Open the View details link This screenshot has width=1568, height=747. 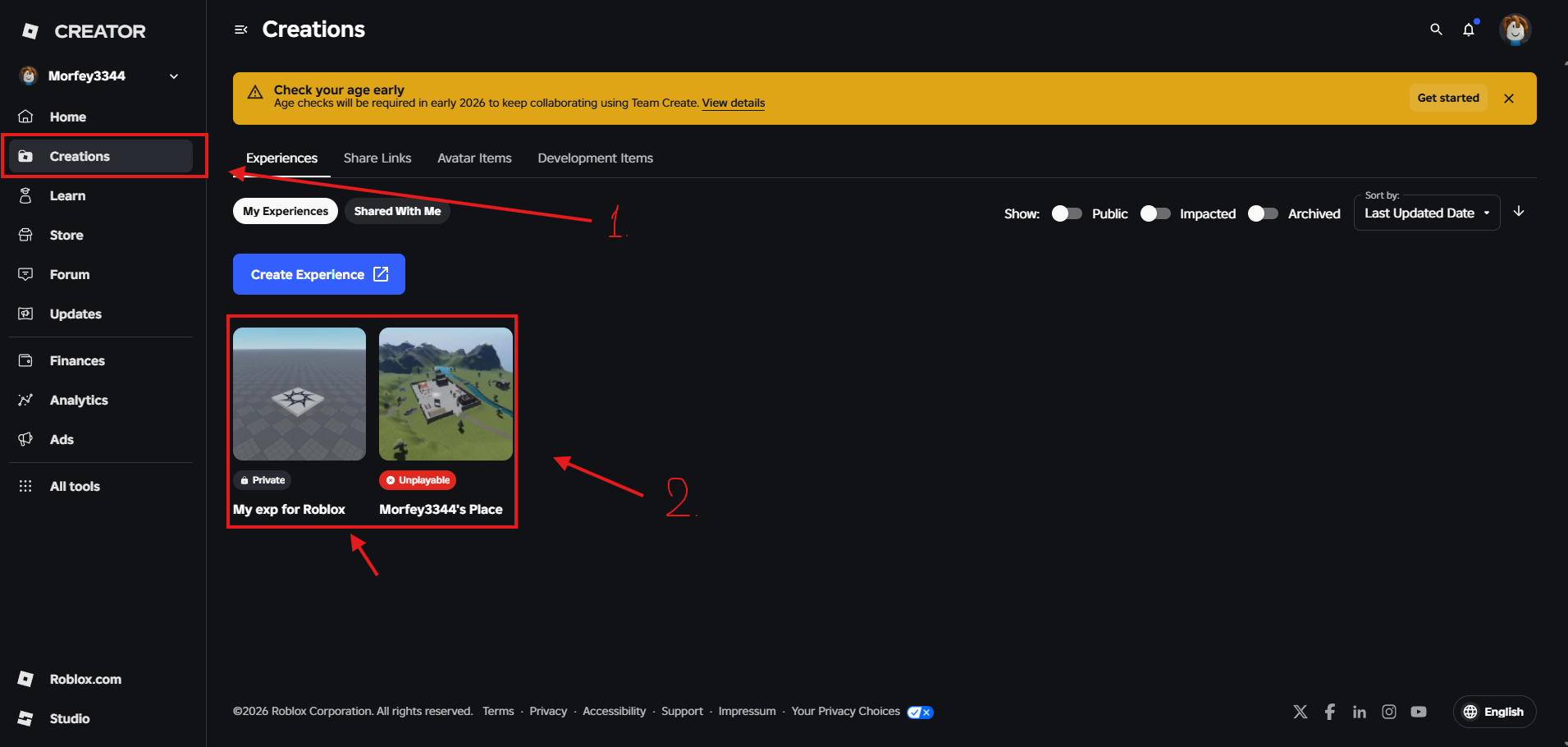pyautogui.click(x=734, y=103)
